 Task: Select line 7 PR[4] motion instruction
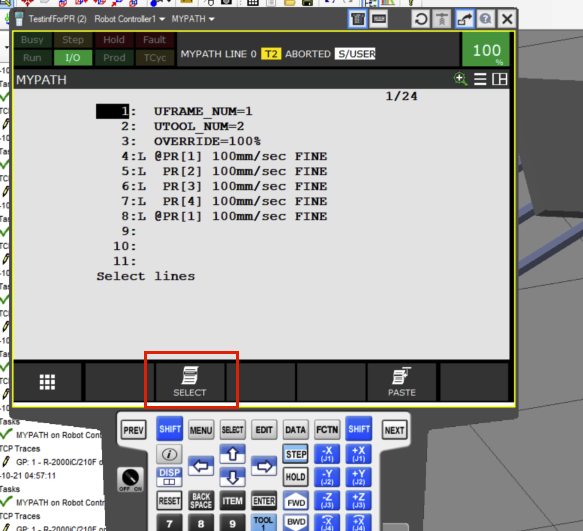click(224, 201)
